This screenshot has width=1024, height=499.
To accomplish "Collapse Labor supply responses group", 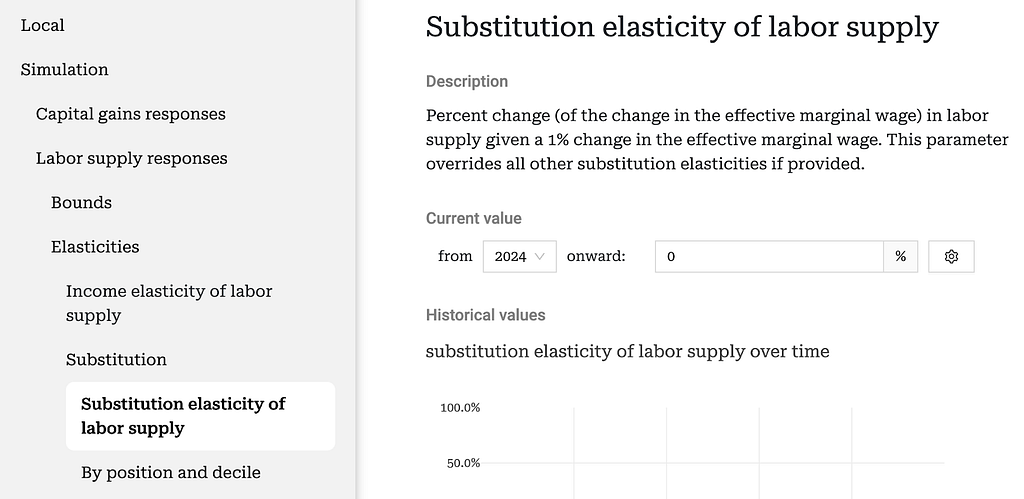I will tap(131, 158).
